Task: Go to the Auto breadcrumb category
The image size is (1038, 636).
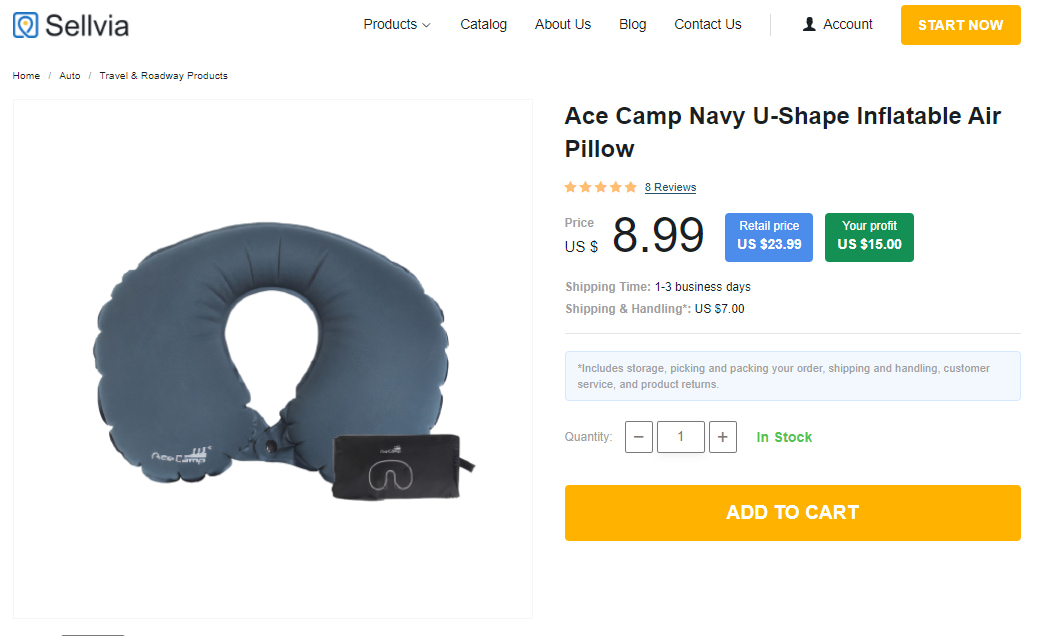Action: coord(70,76)
